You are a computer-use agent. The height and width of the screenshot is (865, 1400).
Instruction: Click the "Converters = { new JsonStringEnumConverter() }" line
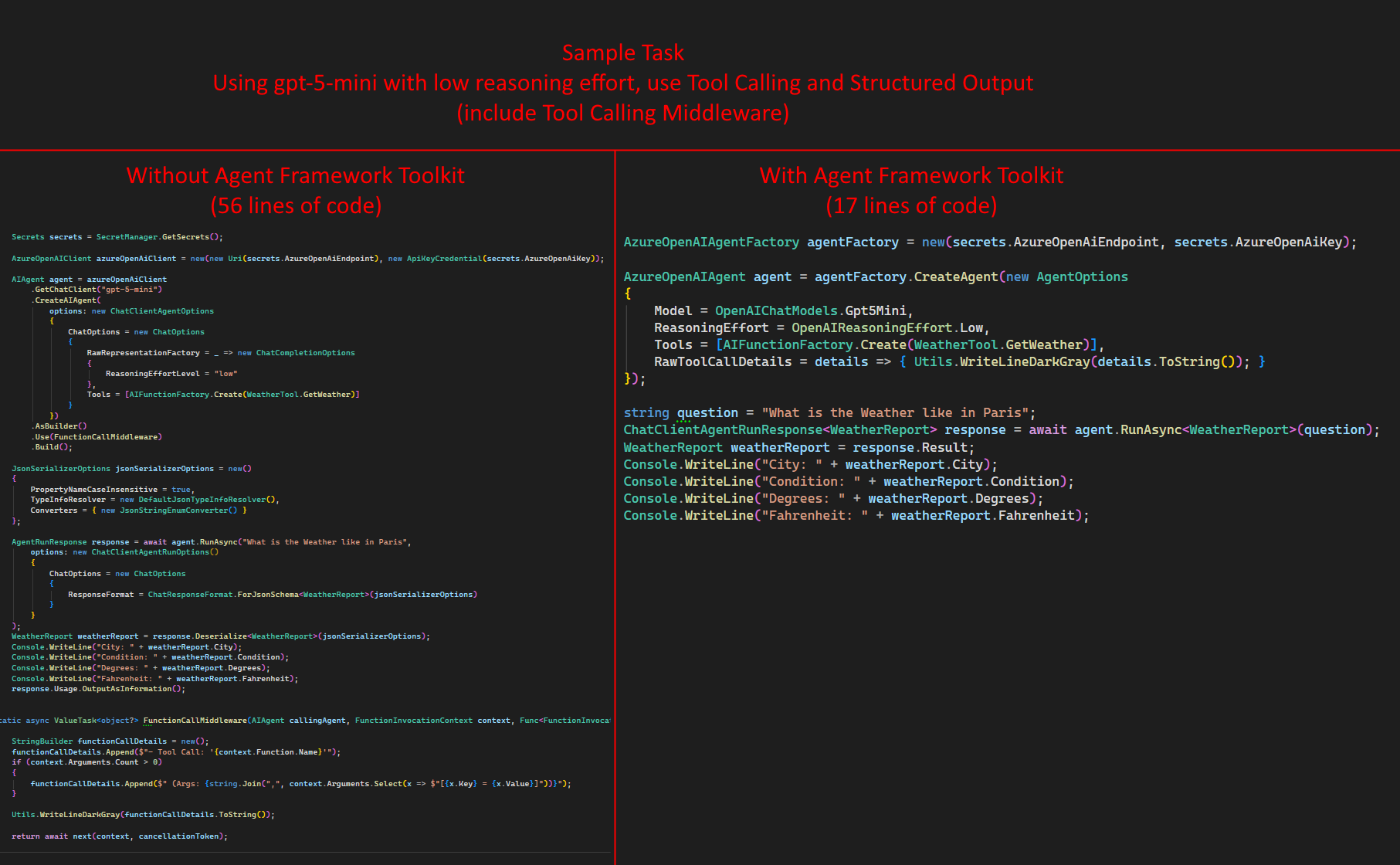(139, 511)
